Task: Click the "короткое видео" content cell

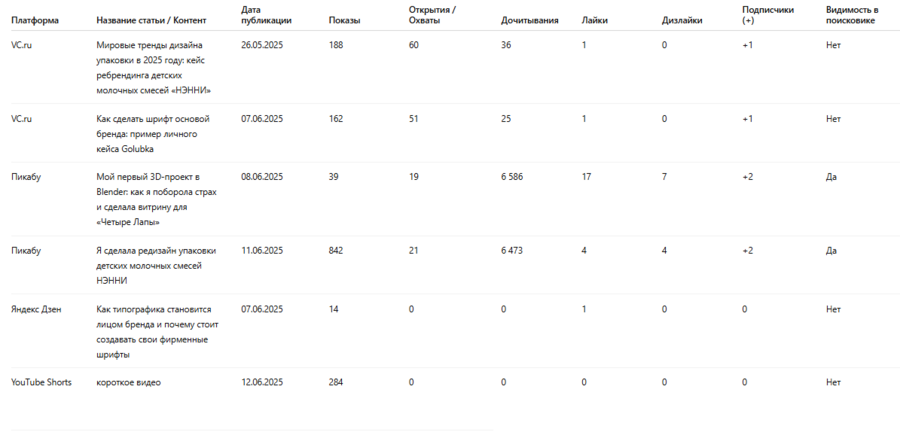Action: (128, 382)
